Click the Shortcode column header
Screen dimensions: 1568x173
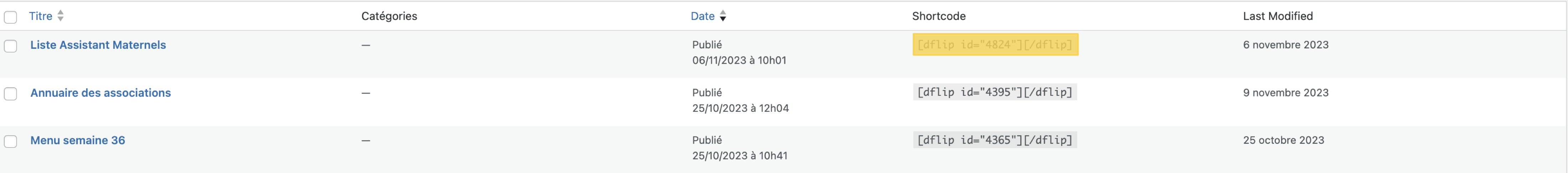coord(939,16)
